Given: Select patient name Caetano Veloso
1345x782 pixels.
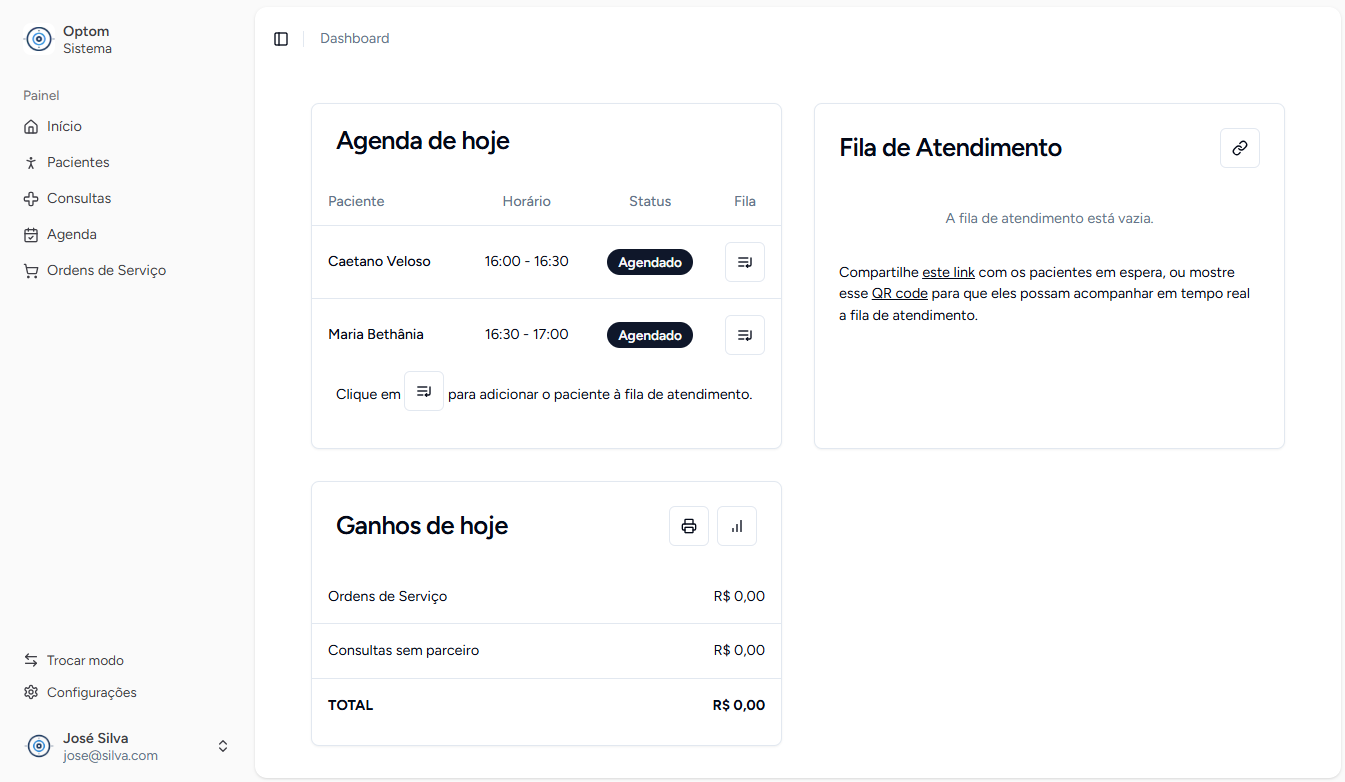Looking at the screenshot, I should coord(379,262).
